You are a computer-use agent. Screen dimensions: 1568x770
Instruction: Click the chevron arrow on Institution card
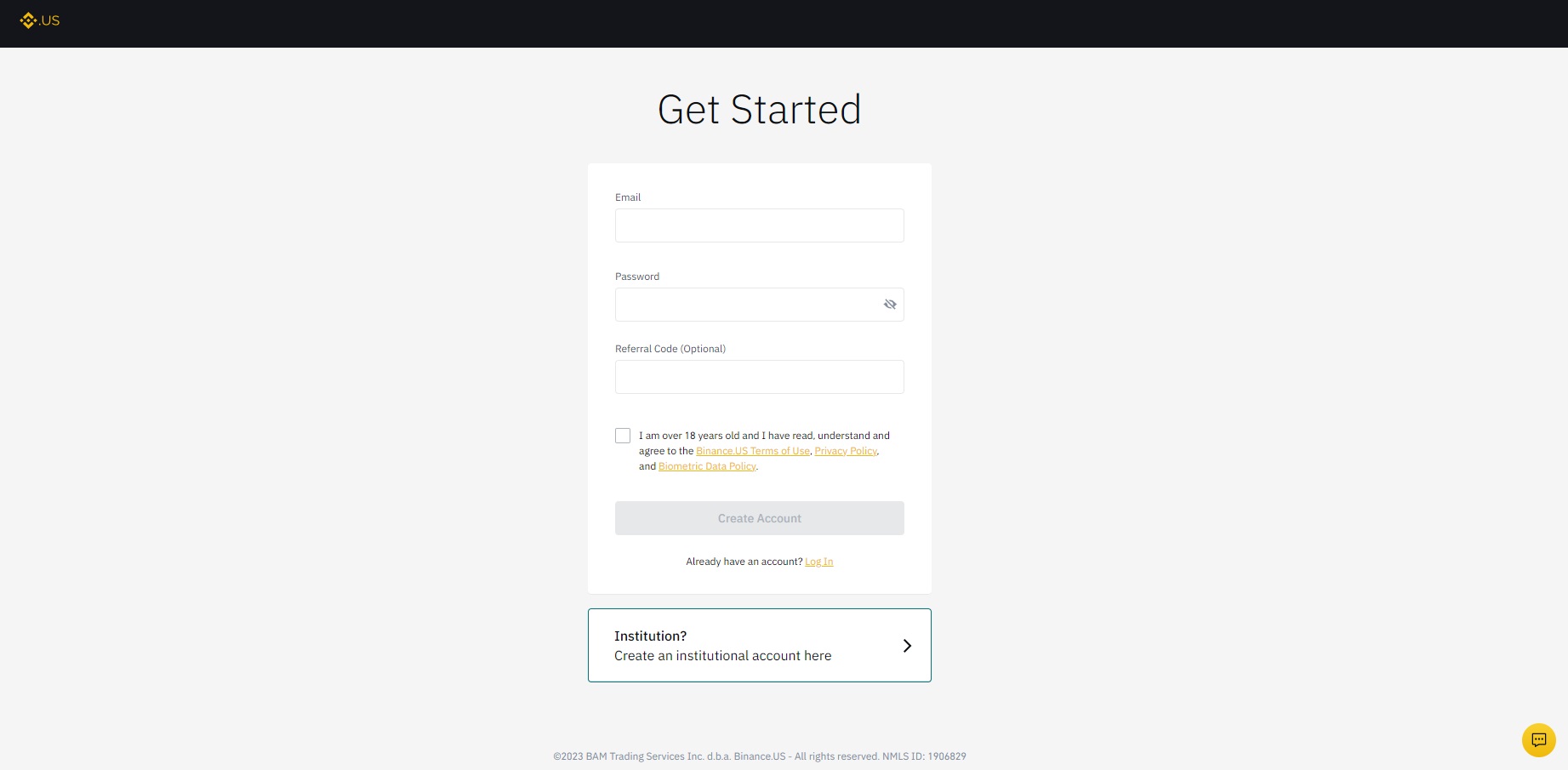[x=907, y=646]
